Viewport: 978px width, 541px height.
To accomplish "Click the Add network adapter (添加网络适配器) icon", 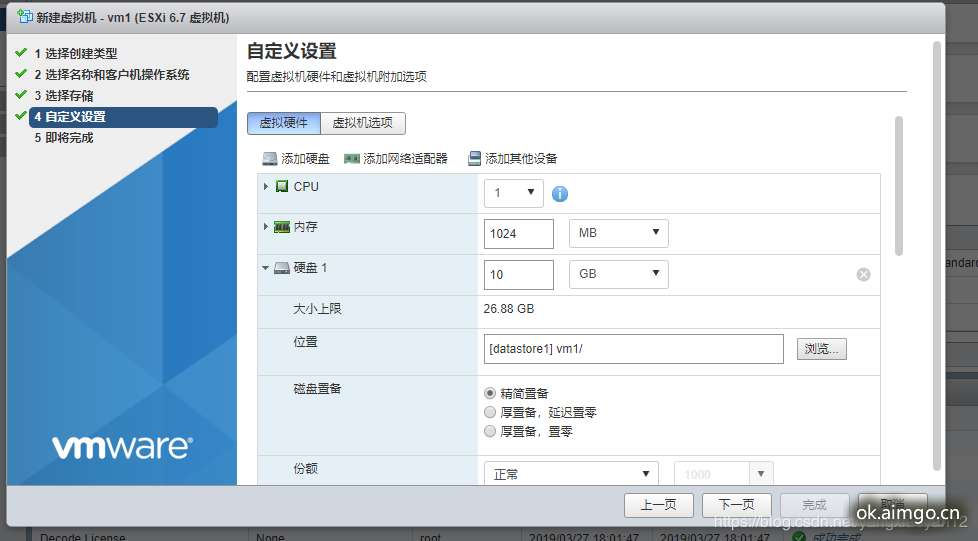I will pyautogui.click(x=351, y=159).
